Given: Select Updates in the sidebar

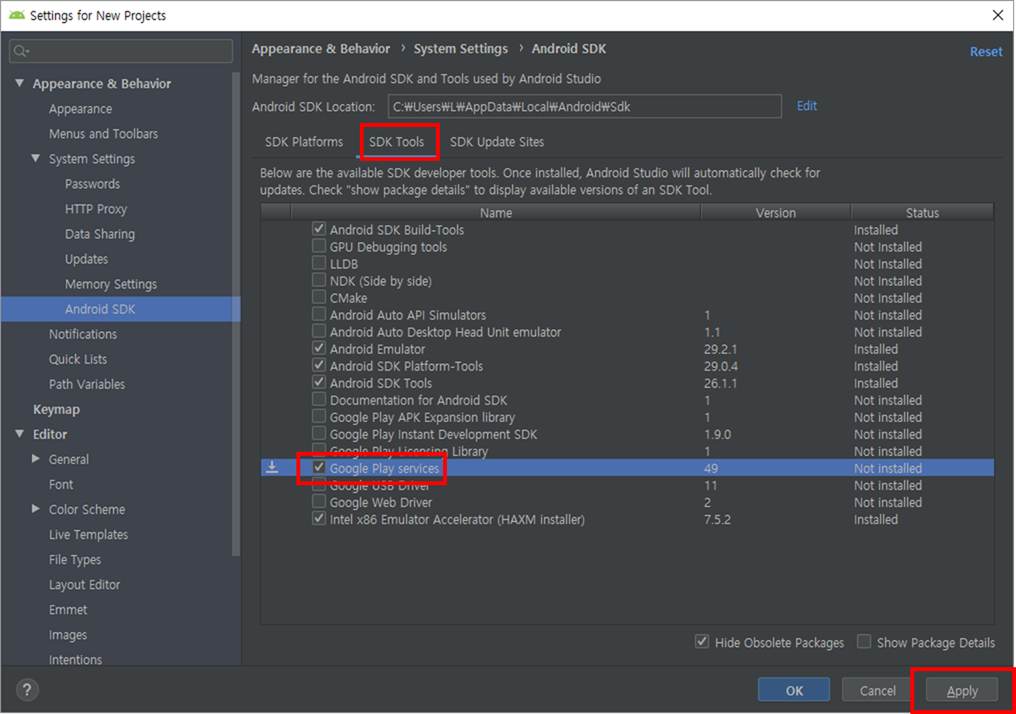Looking at the screenshot, I should click(86, 259).
